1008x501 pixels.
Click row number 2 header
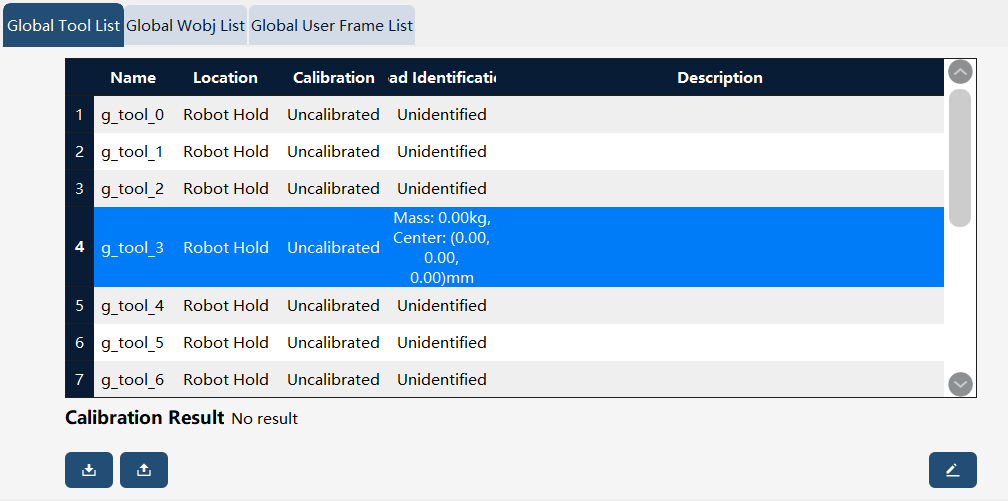click(80, 152)
